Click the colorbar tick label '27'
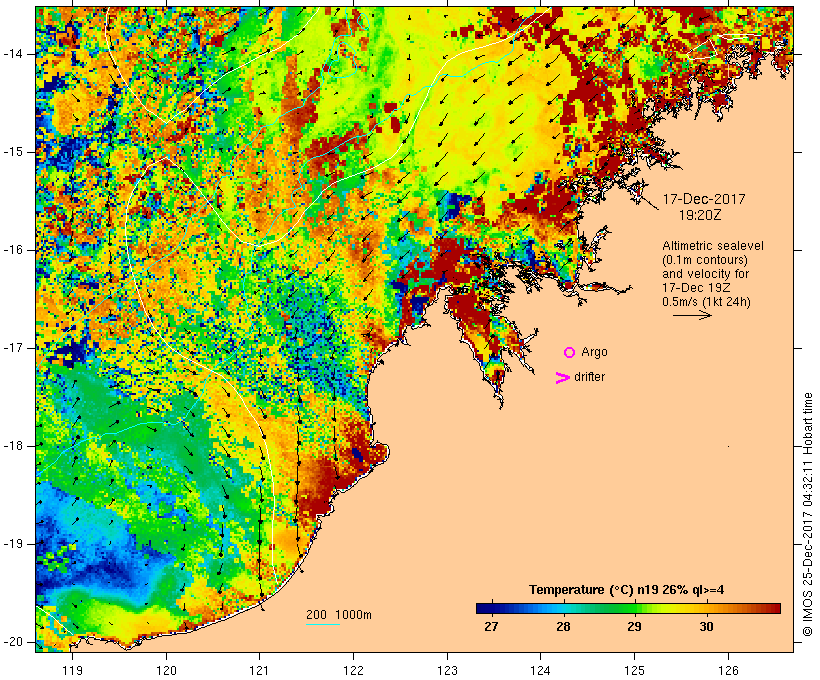The height and width of the screenshot is (680, 820). (491, 627)
